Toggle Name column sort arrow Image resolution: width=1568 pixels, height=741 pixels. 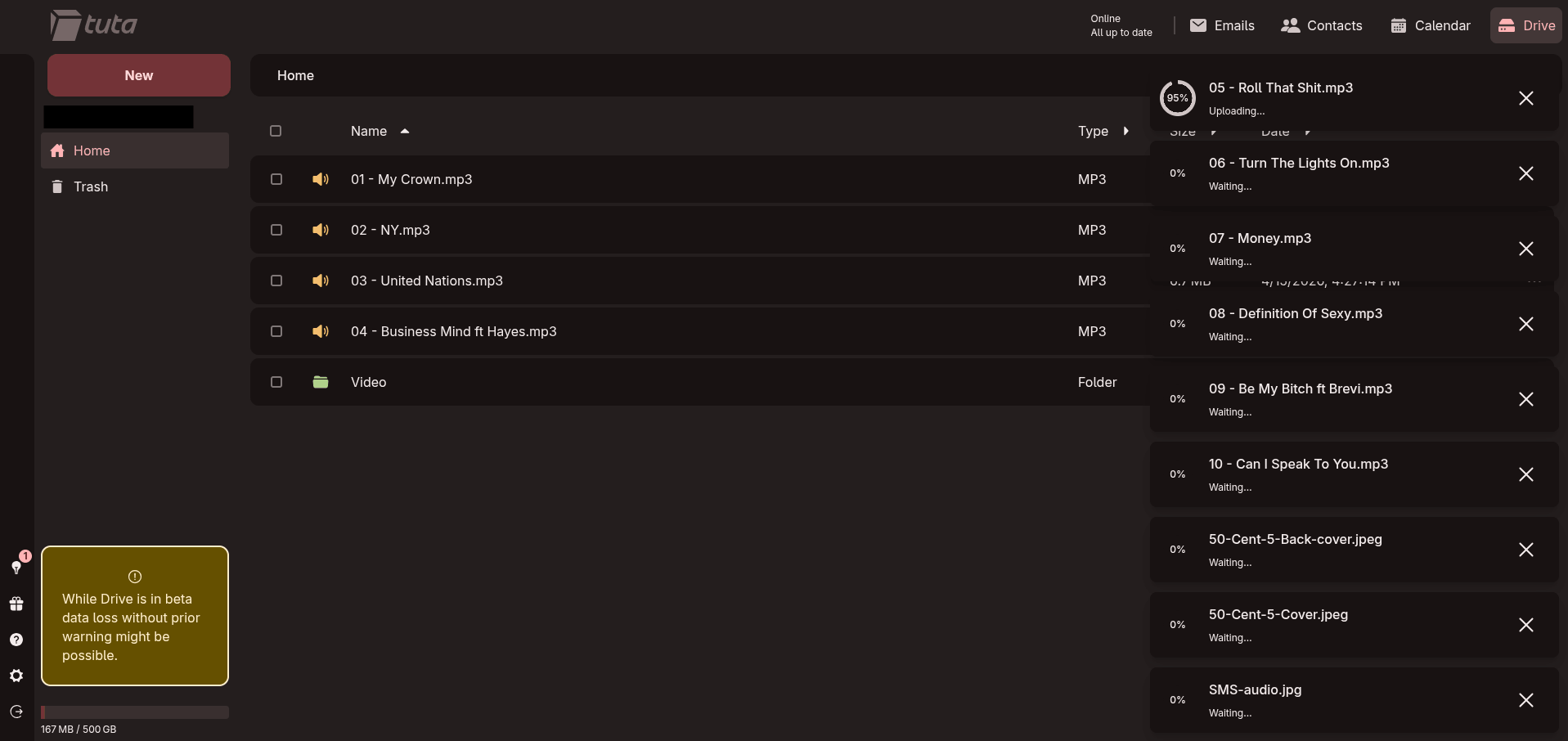coord(403,131)
